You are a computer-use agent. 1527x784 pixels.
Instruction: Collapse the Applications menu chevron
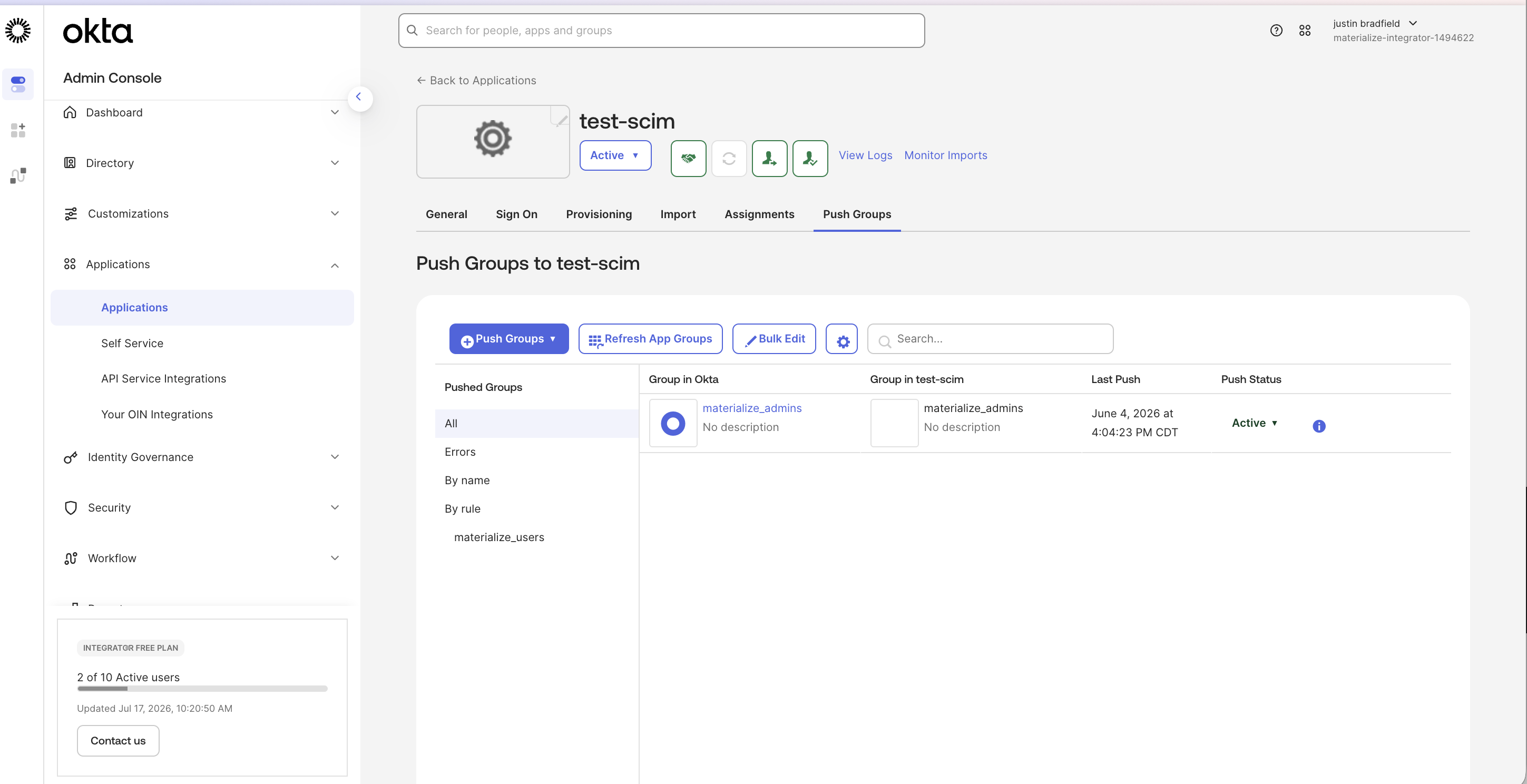334,266
